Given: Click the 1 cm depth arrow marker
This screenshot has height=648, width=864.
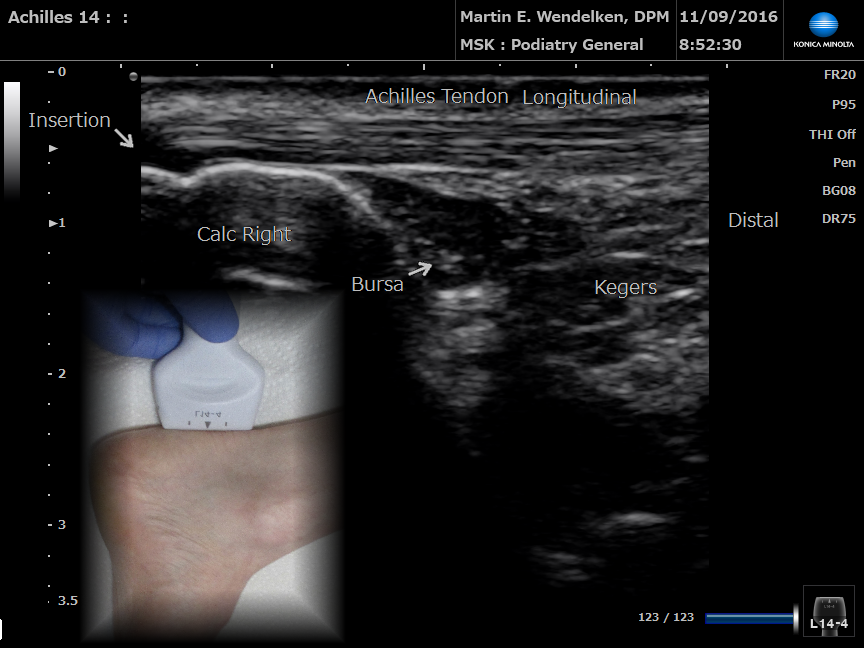Looking at the screenshot, I should (x=54, y=223).
